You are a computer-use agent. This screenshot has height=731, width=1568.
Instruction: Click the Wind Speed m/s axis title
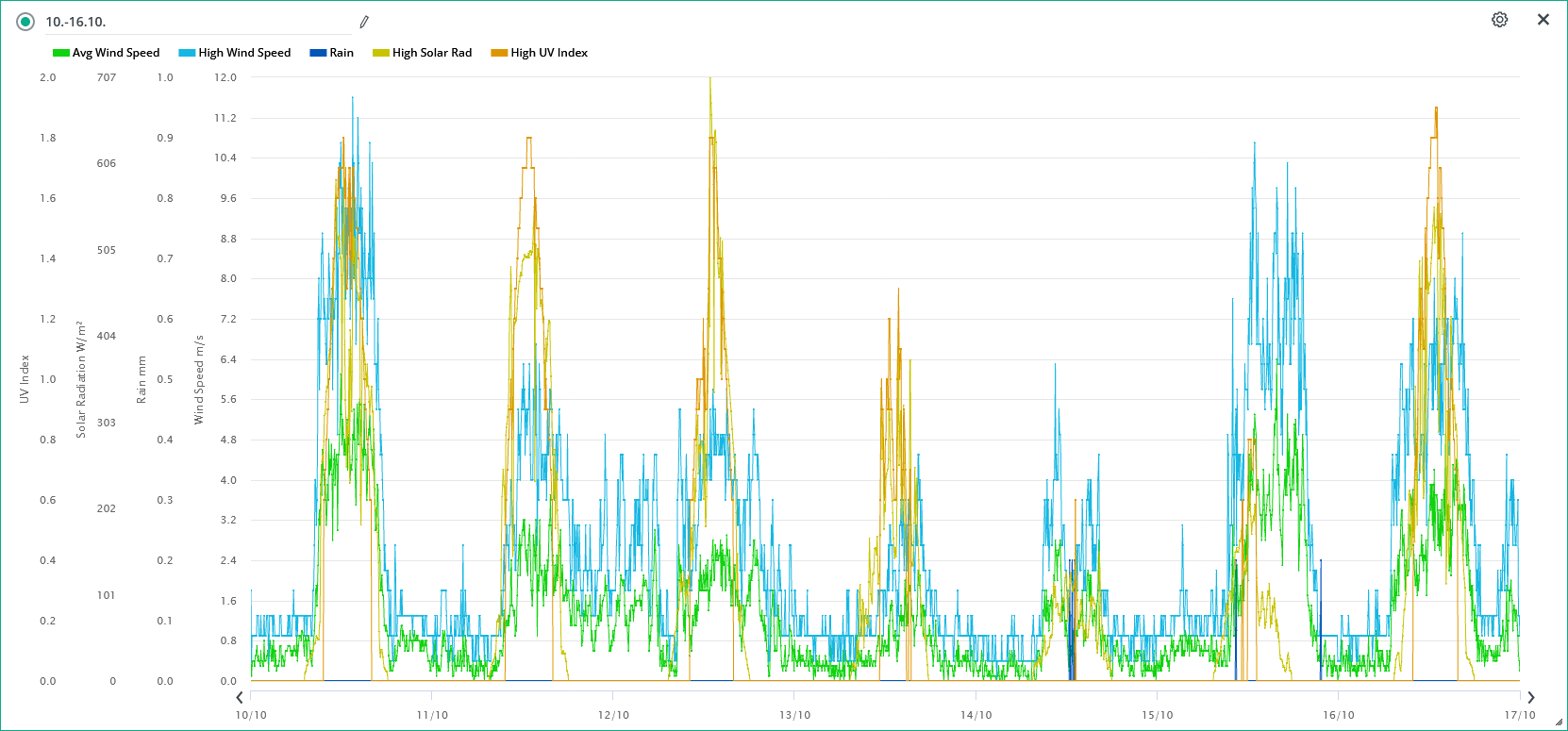(199, 379)
